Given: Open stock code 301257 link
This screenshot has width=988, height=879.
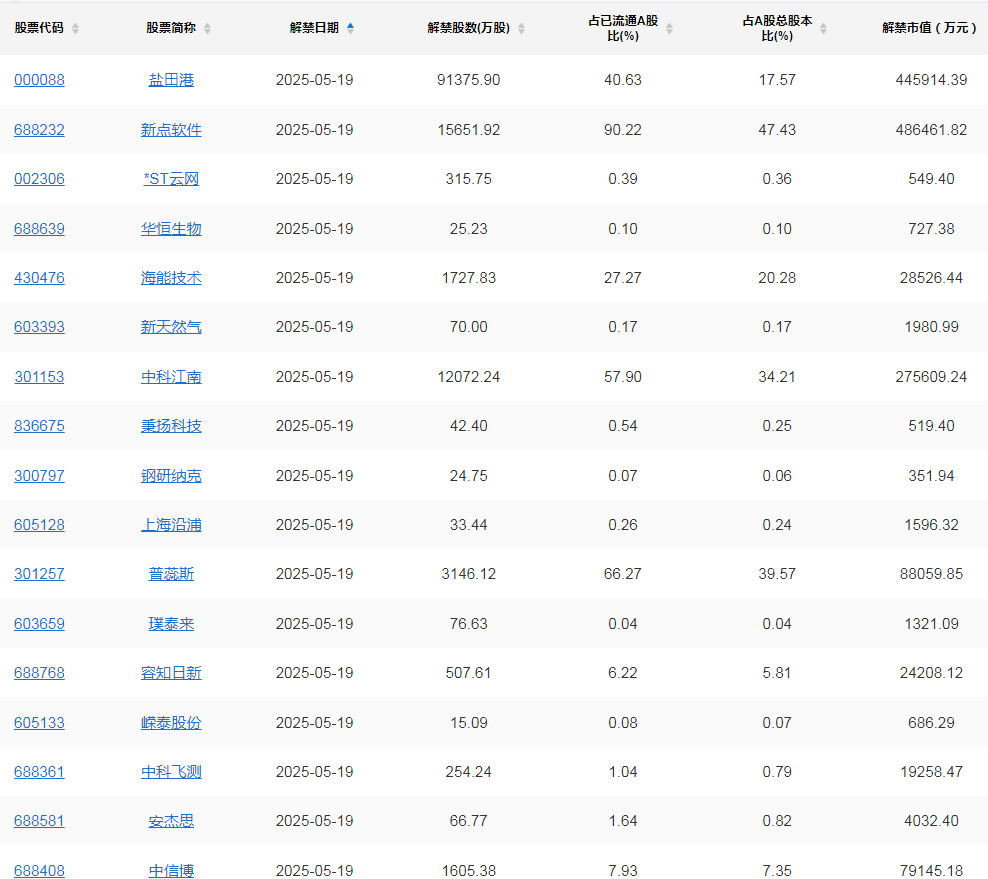Looking at the screenshot, I should (x=39, y=574).
